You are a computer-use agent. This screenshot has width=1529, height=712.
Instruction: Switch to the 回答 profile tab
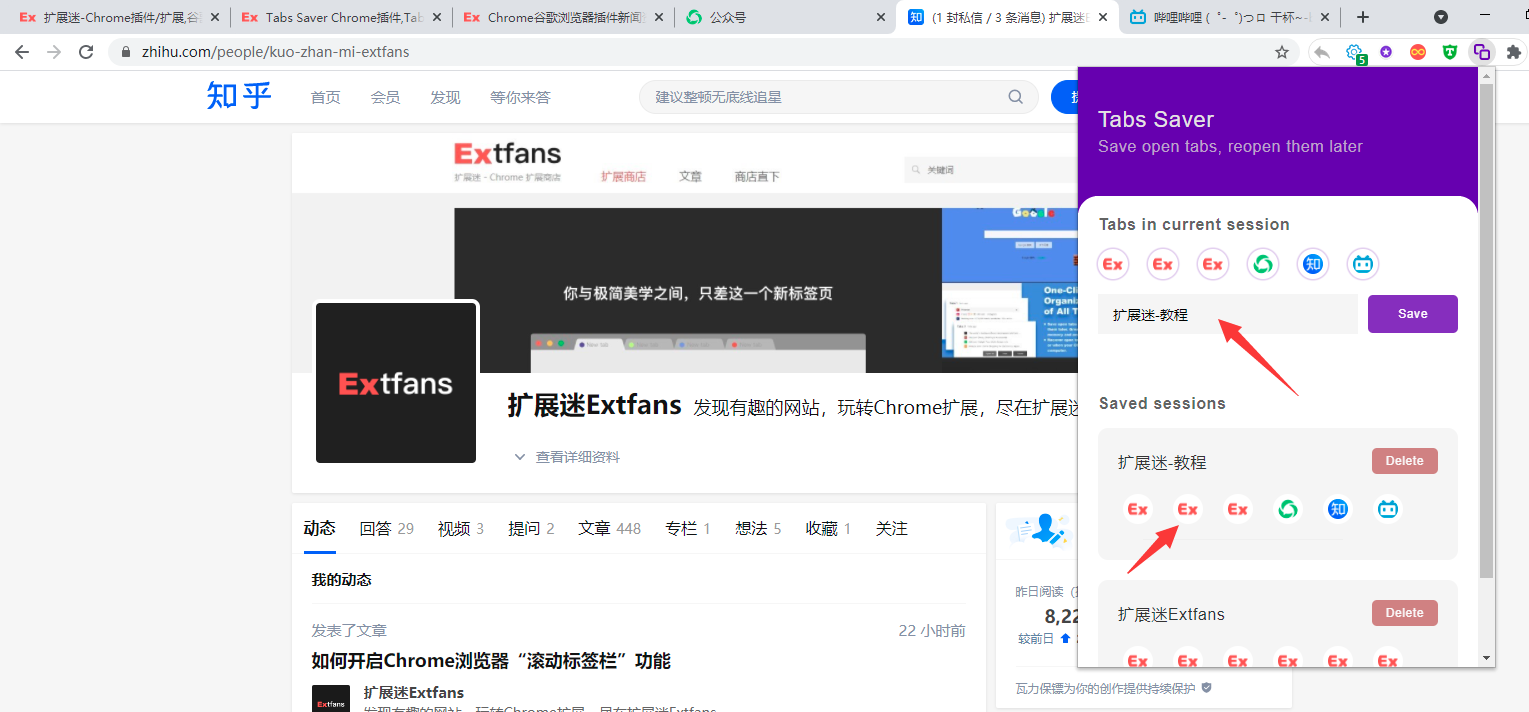[x=386, y=528]
